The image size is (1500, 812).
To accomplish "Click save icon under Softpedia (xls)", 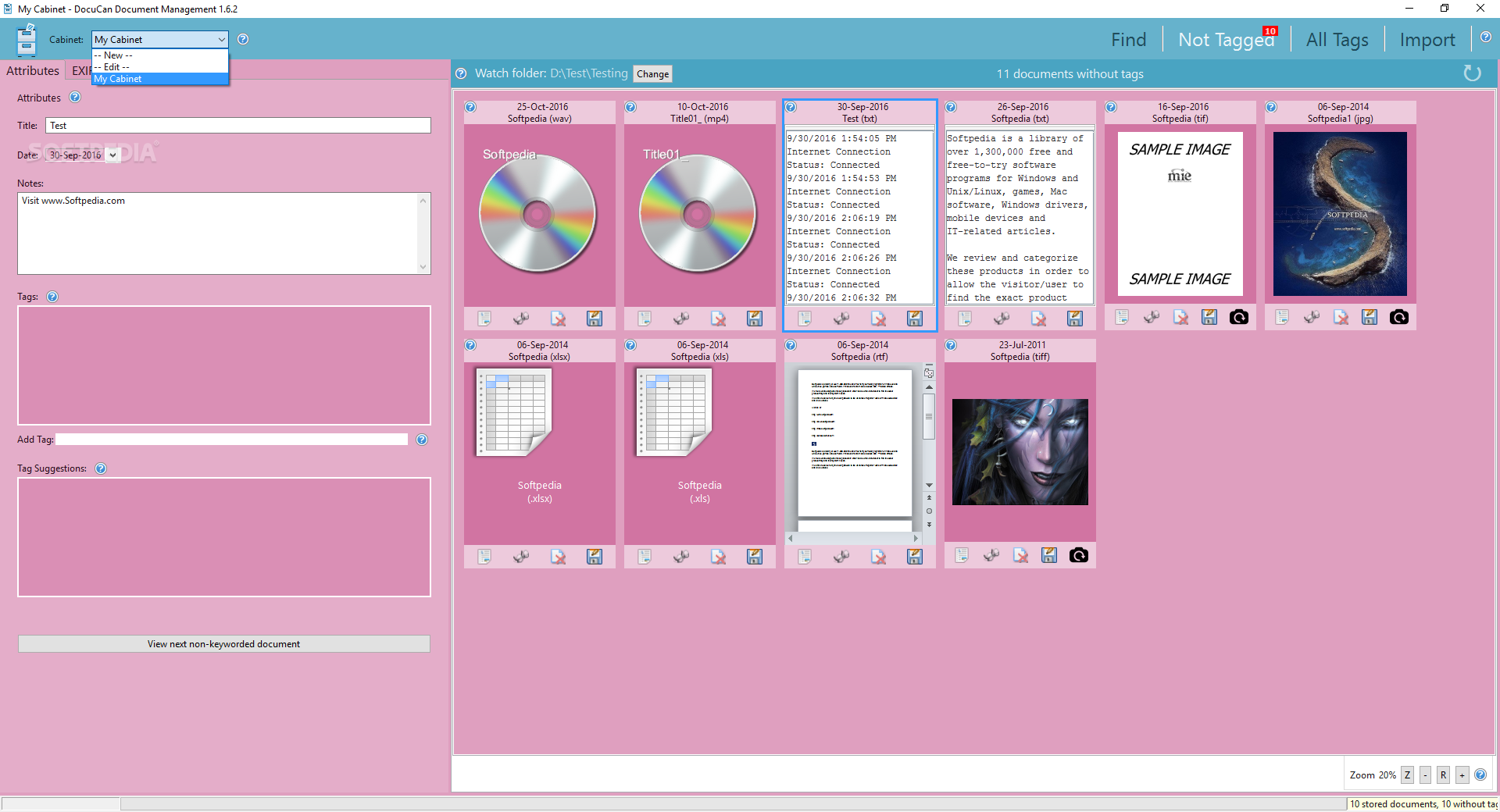I will [755, 556].
